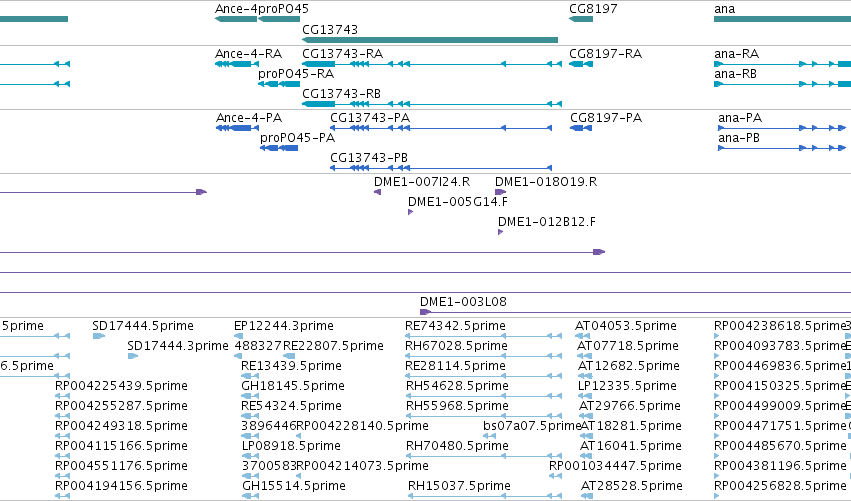
Task: Click the RE22807.5prime EST label
Action: 333,346
